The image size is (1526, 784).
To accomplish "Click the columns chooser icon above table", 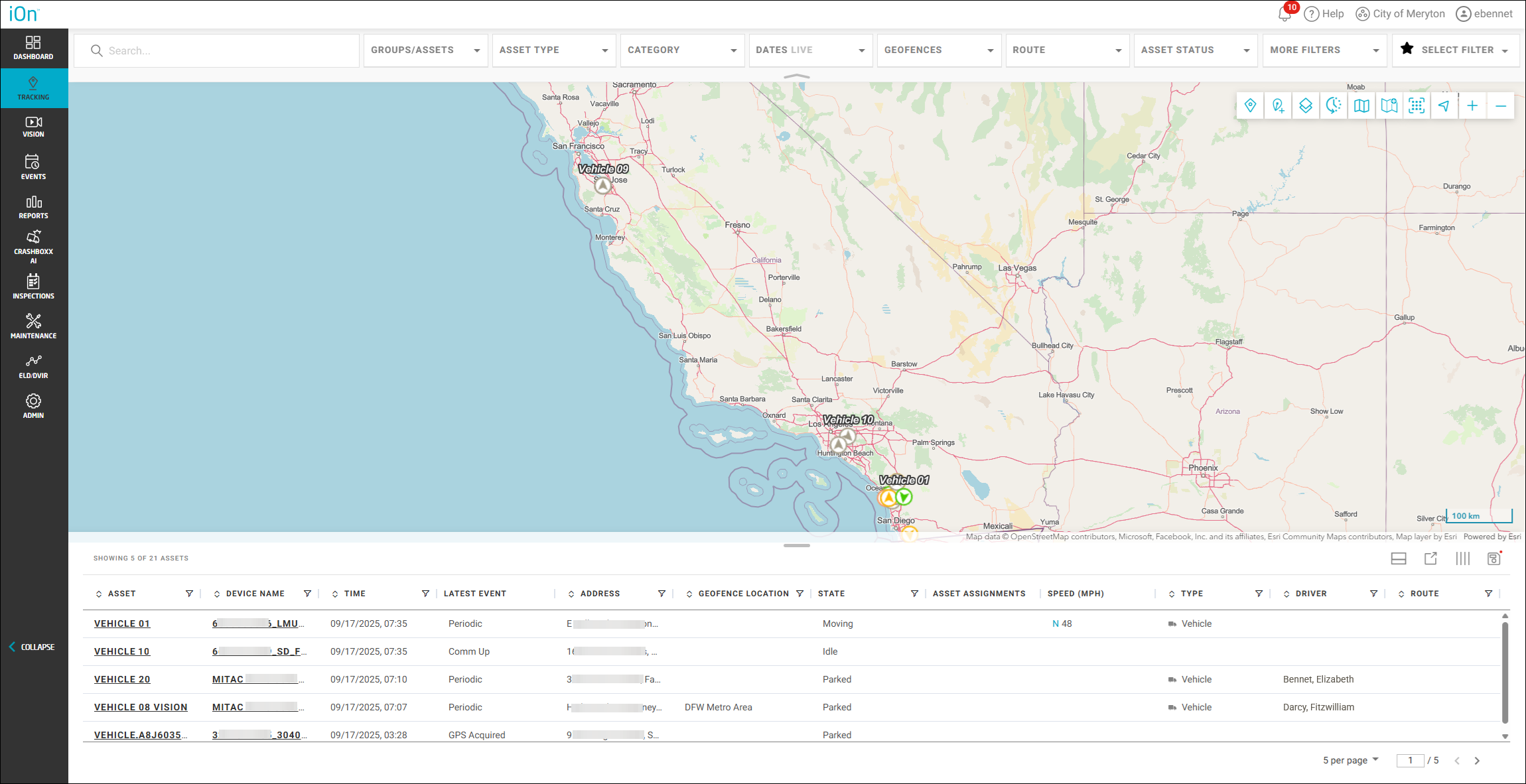I will tap(1462, 558).
